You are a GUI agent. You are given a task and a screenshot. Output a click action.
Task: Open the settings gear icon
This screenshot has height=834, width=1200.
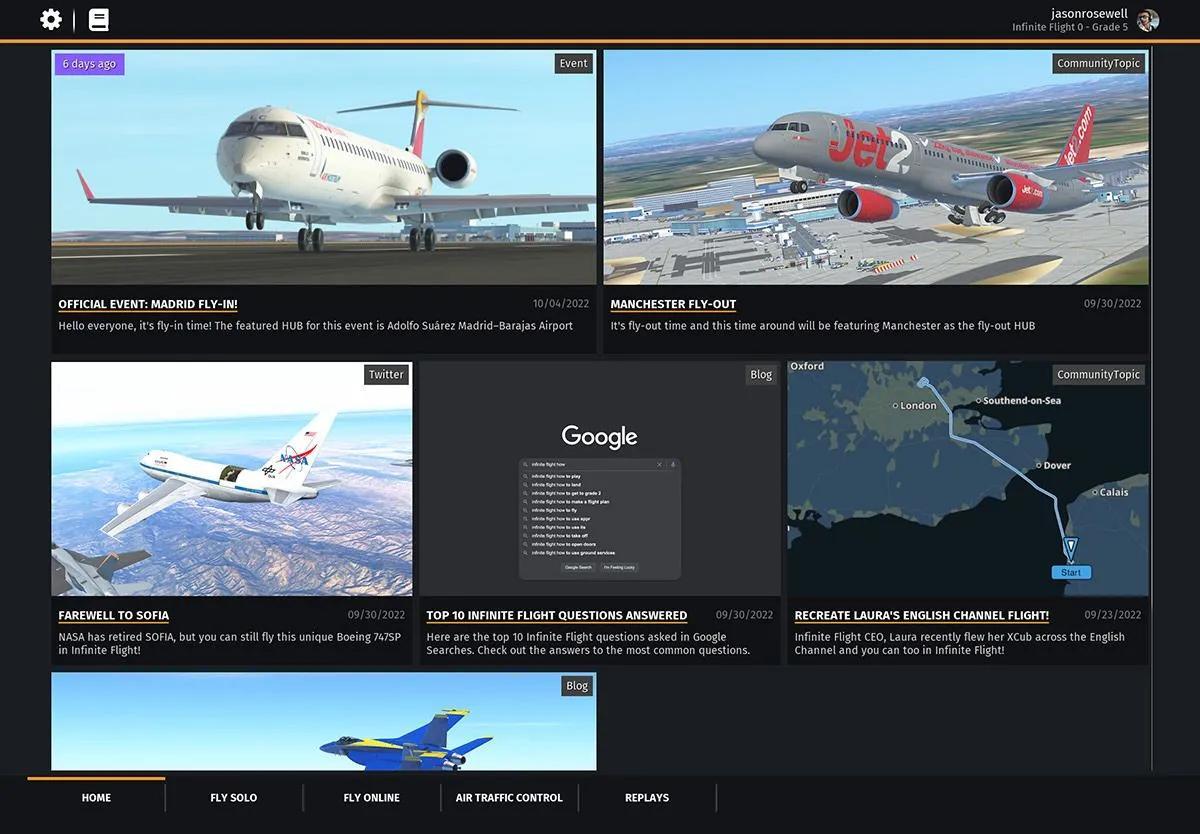pyautogui.click(x=51, y=19)
